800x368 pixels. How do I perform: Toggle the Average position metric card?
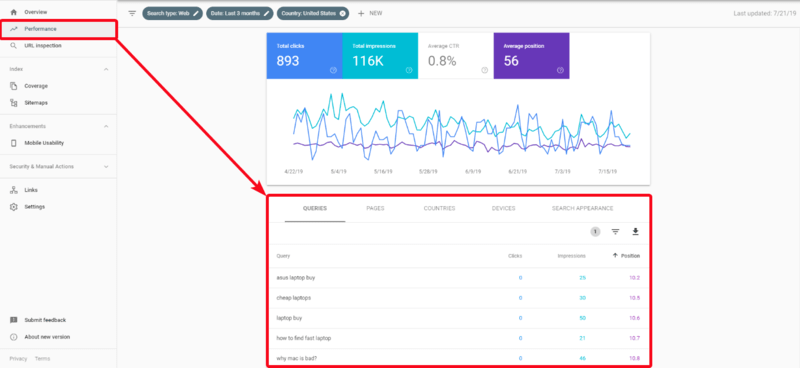[x=531, y=56]
